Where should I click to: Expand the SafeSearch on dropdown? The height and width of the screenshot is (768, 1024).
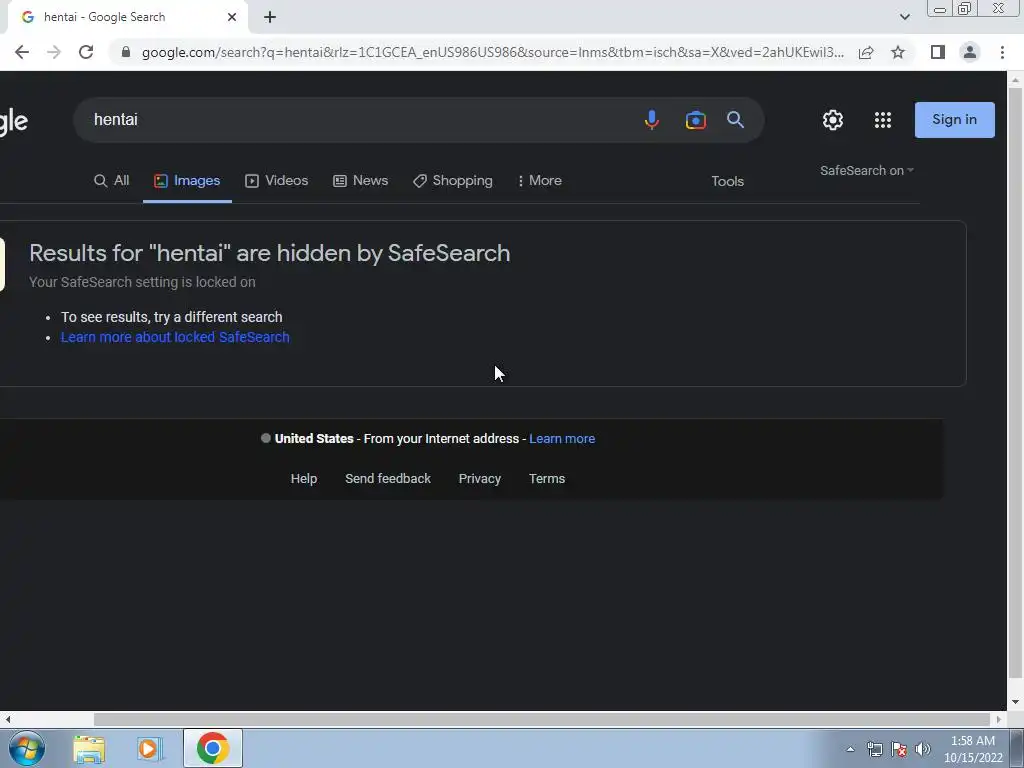click(867, 170)
